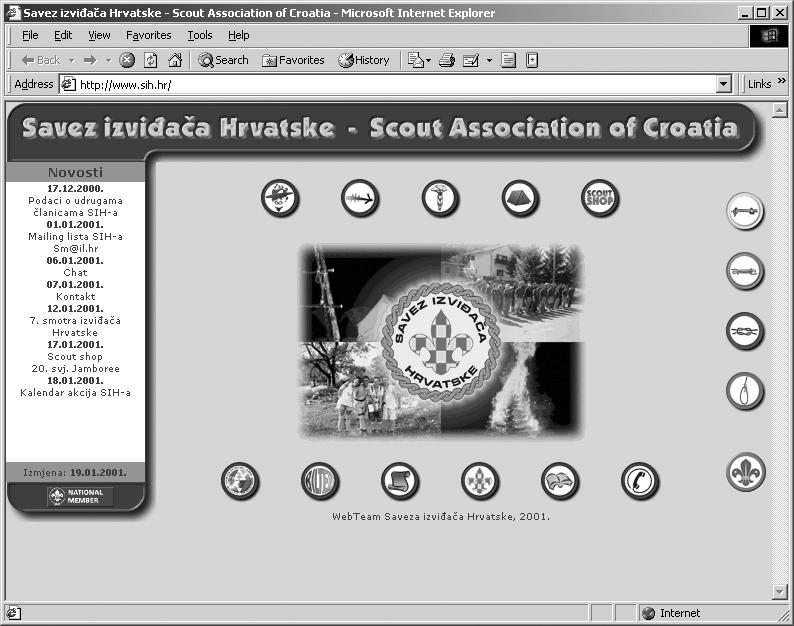
Task: Open the Chat news link
Action: click(x=75, y=272)
